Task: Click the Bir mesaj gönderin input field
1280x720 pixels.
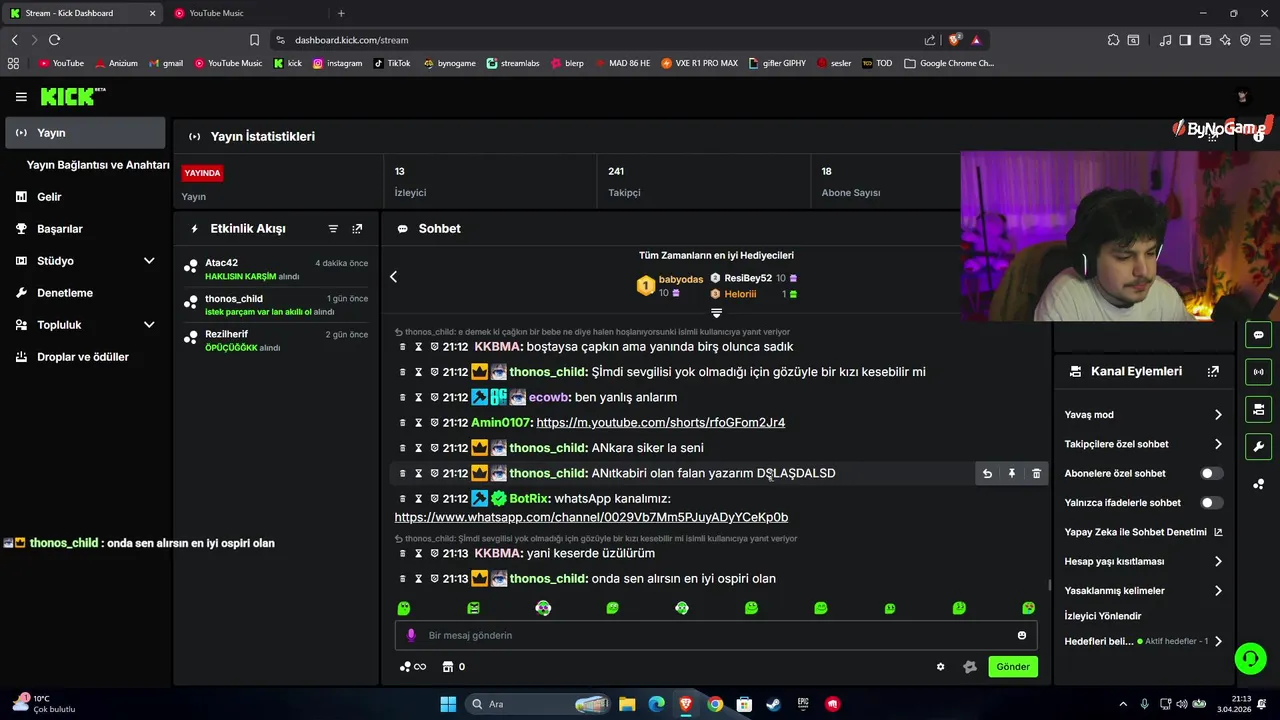Action: [716, 635]
